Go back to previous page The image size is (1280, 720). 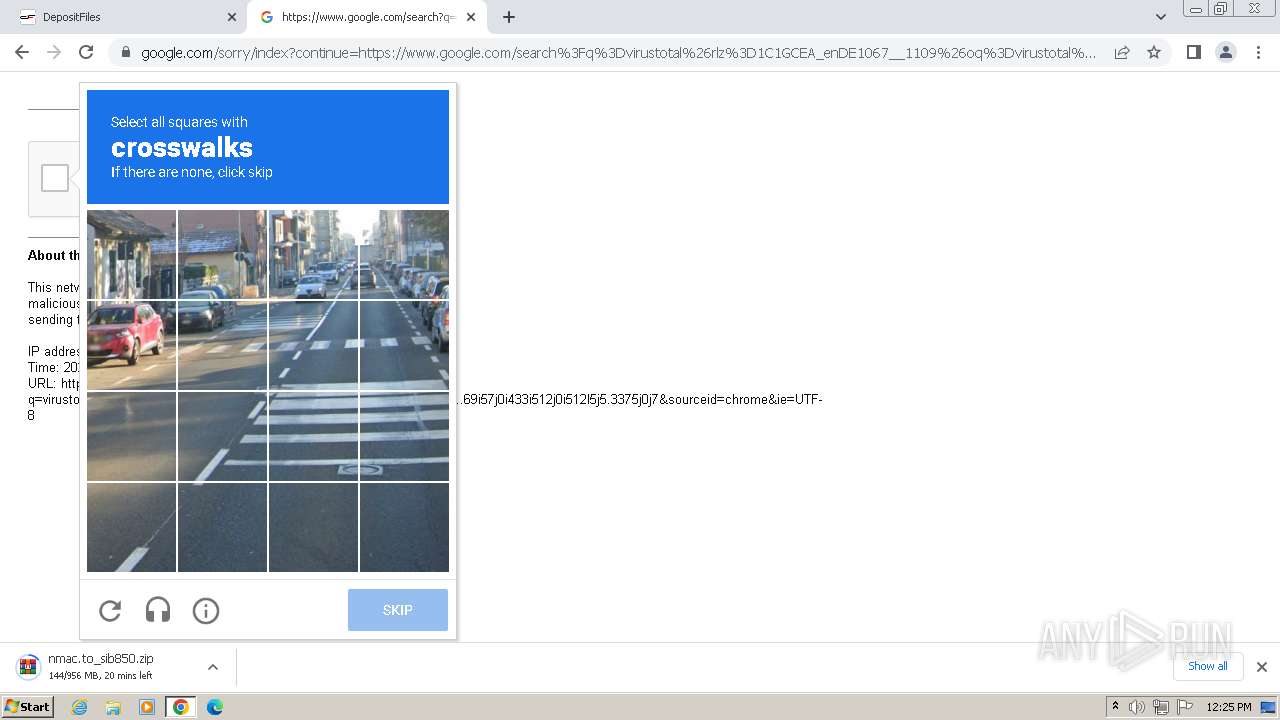22,52
